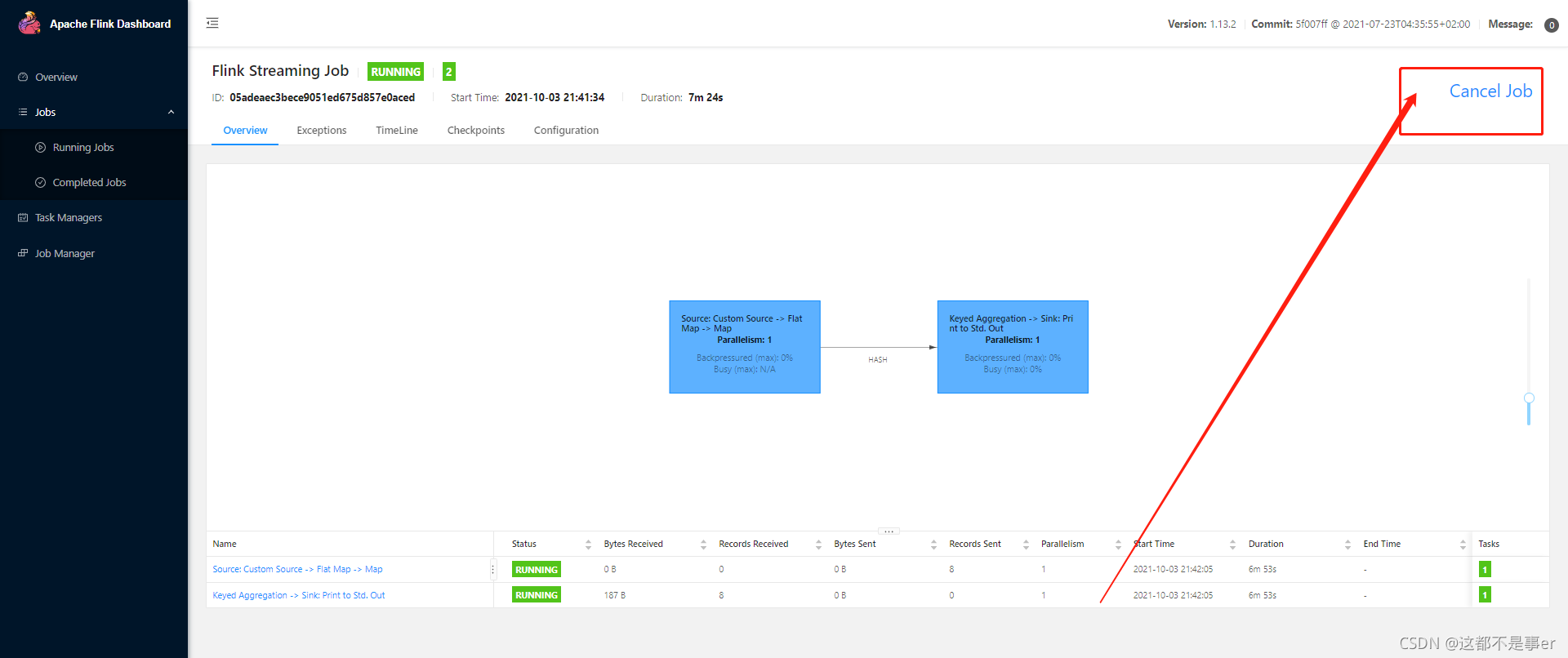Open Source: Custom Source -> Flat Map row link
Image resolution: width=1568 pixels, height=658 pixels.
pyautogui.click(x=297, y=569)
